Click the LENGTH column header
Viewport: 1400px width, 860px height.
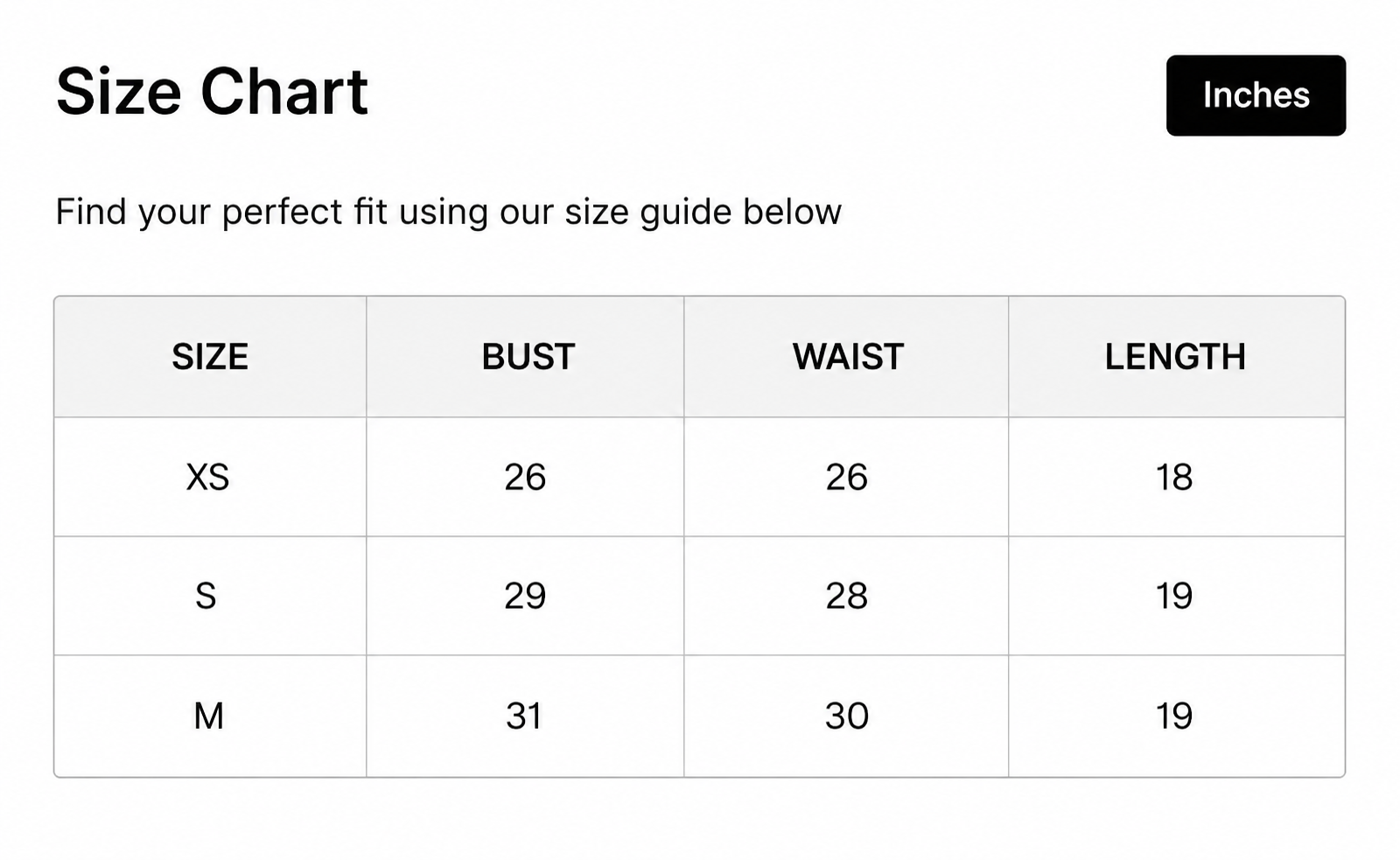tap(1175, 357)
